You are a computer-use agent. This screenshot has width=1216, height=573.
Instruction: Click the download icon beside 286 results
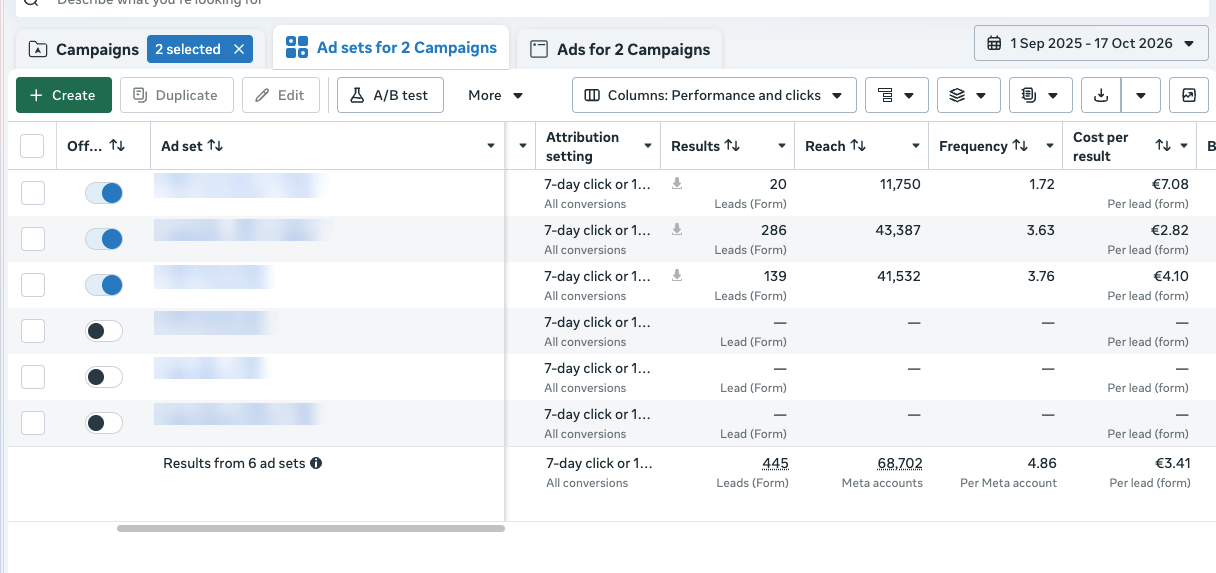point(677,230)
